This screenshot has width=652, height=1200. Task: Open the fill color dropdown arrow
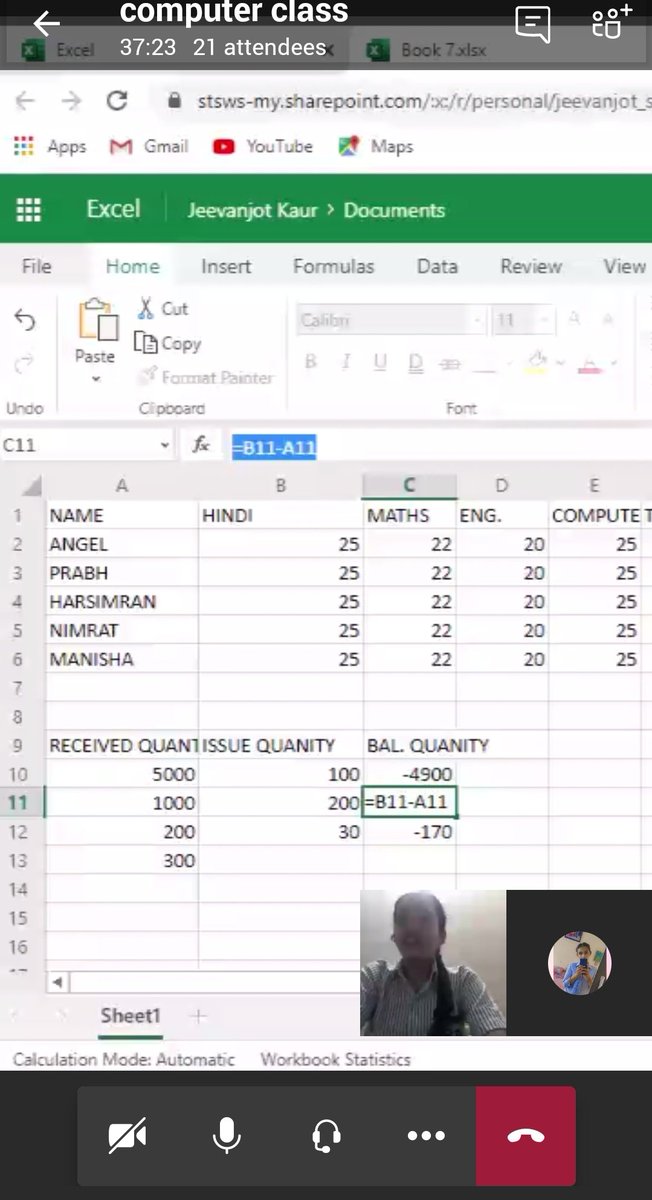point(560,363)
